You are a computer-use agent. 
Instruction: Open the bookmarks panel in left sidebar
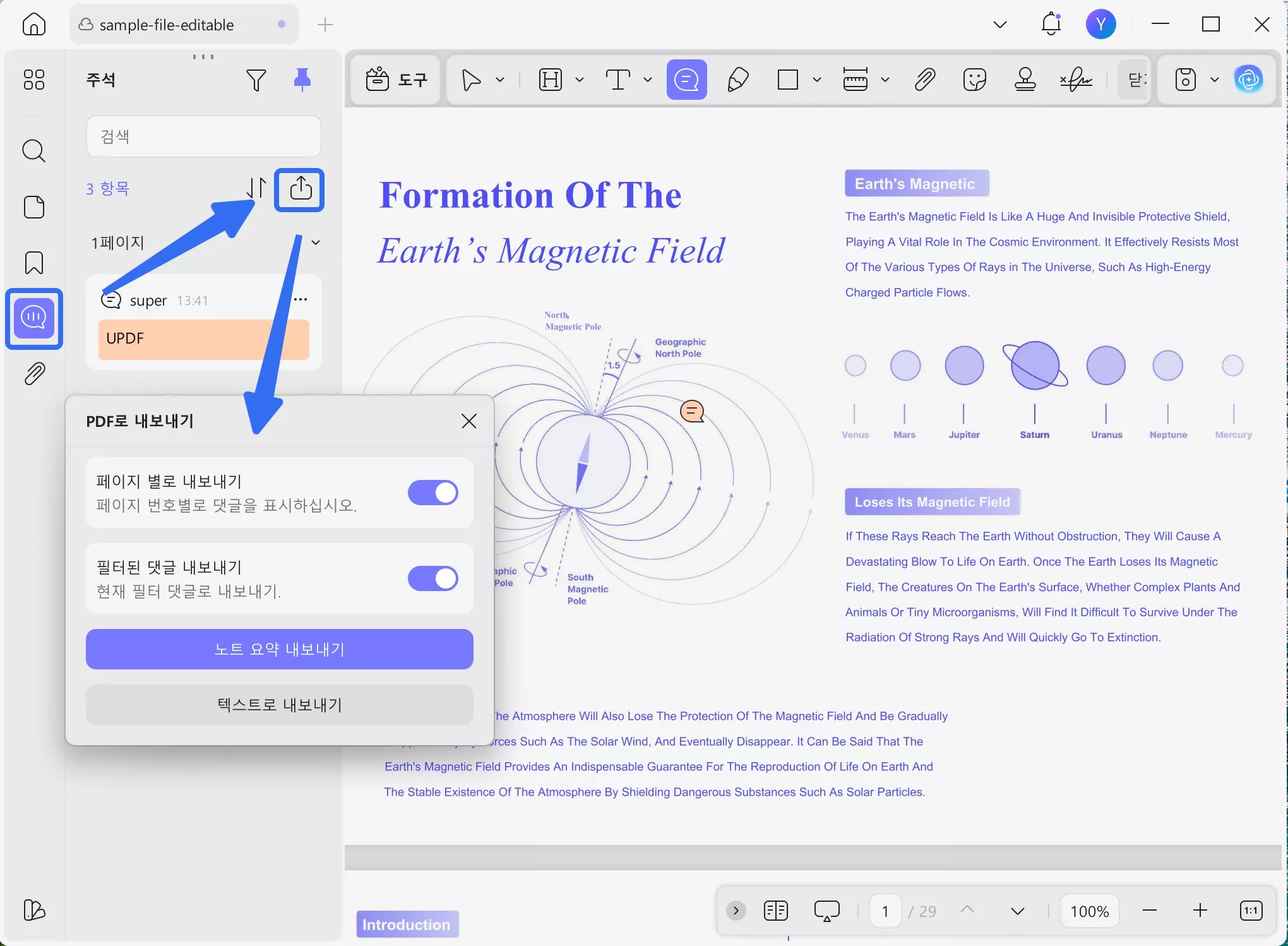point(34,263)
